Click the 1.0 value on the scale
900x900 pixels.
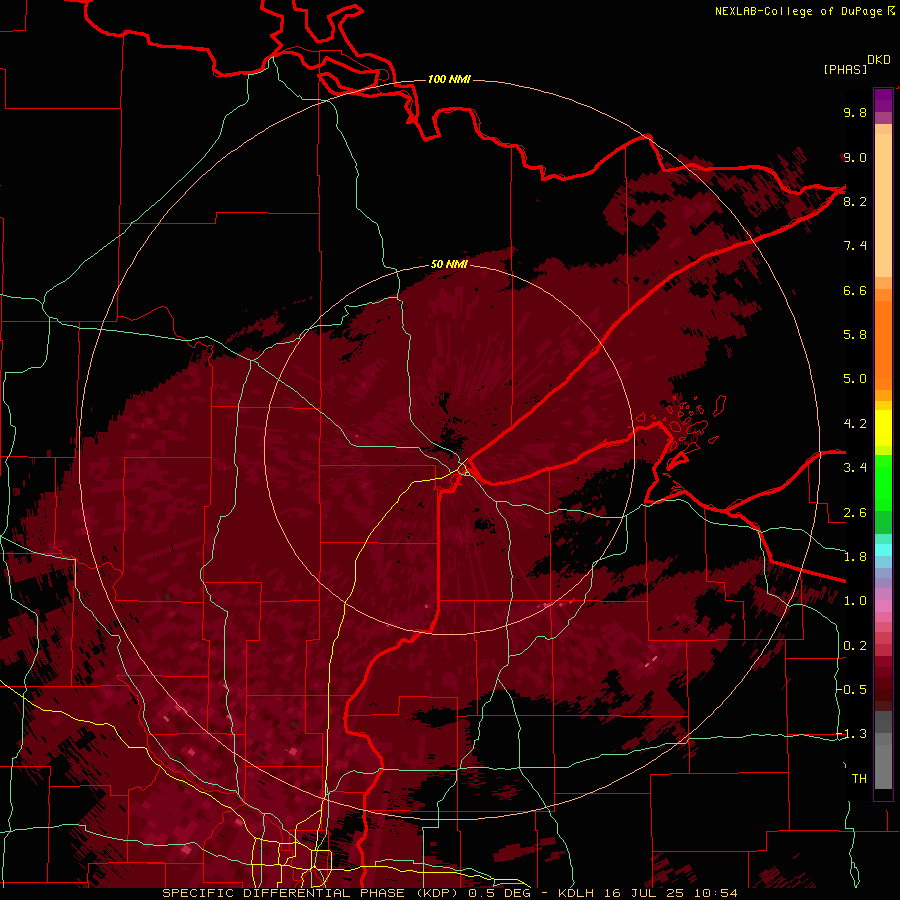855,601
